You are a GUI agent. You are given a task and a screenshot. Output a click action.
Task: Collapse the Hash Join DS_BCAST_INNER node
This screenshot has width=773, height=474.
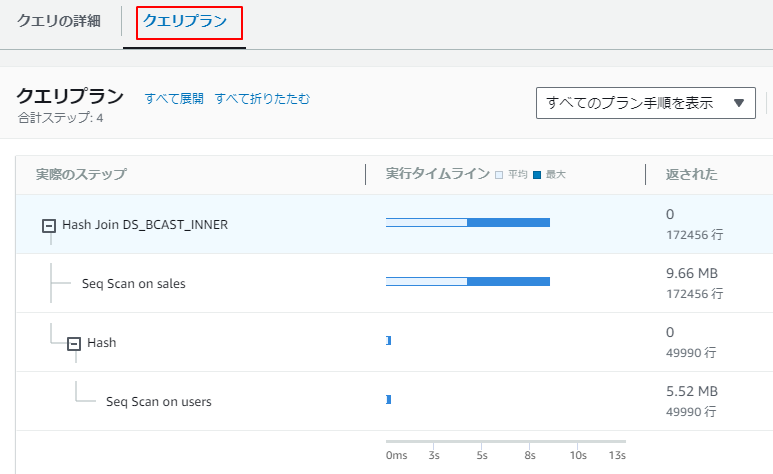click(49, 225)
